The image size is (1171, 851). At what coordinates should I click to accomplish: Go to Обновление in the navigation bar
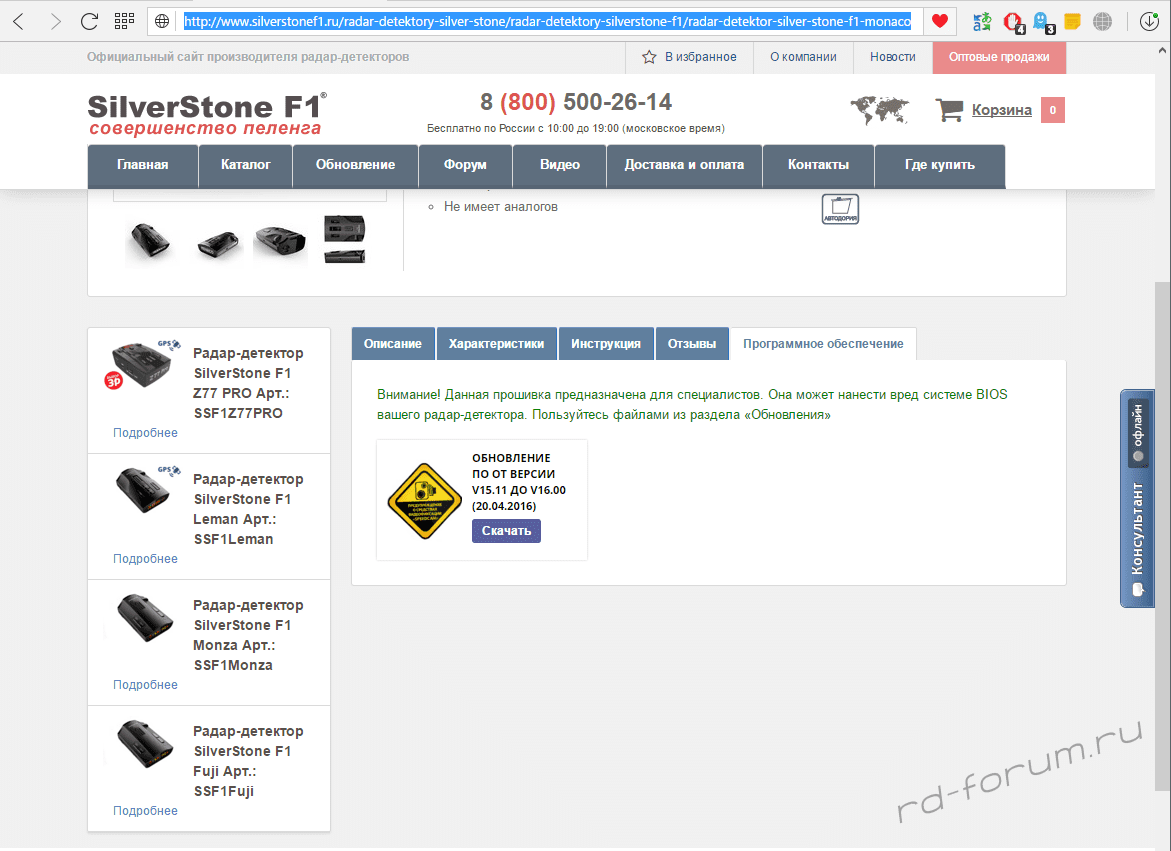pyautogui.click(x=355, y=165)
